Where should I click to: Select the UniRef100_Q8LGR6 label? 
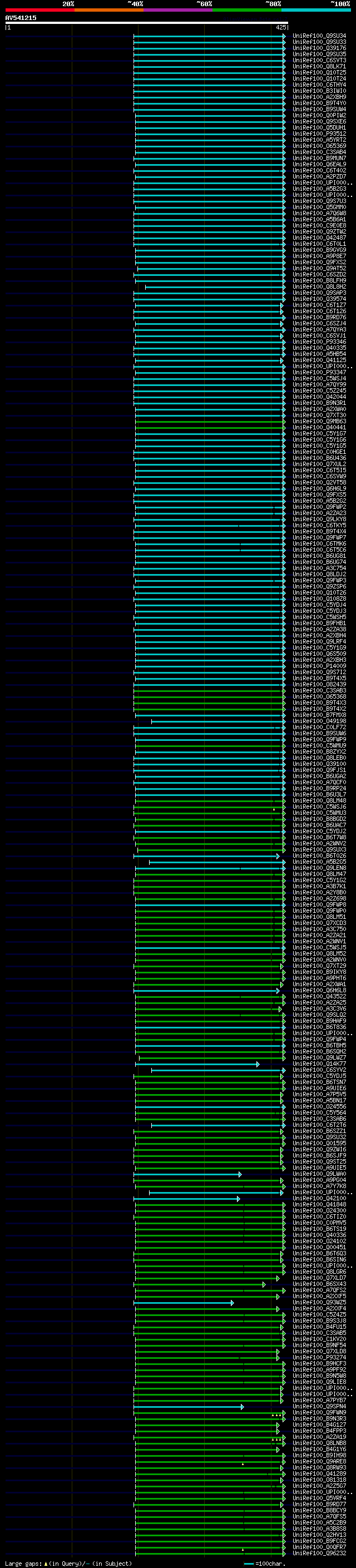tap(319, 1272)
